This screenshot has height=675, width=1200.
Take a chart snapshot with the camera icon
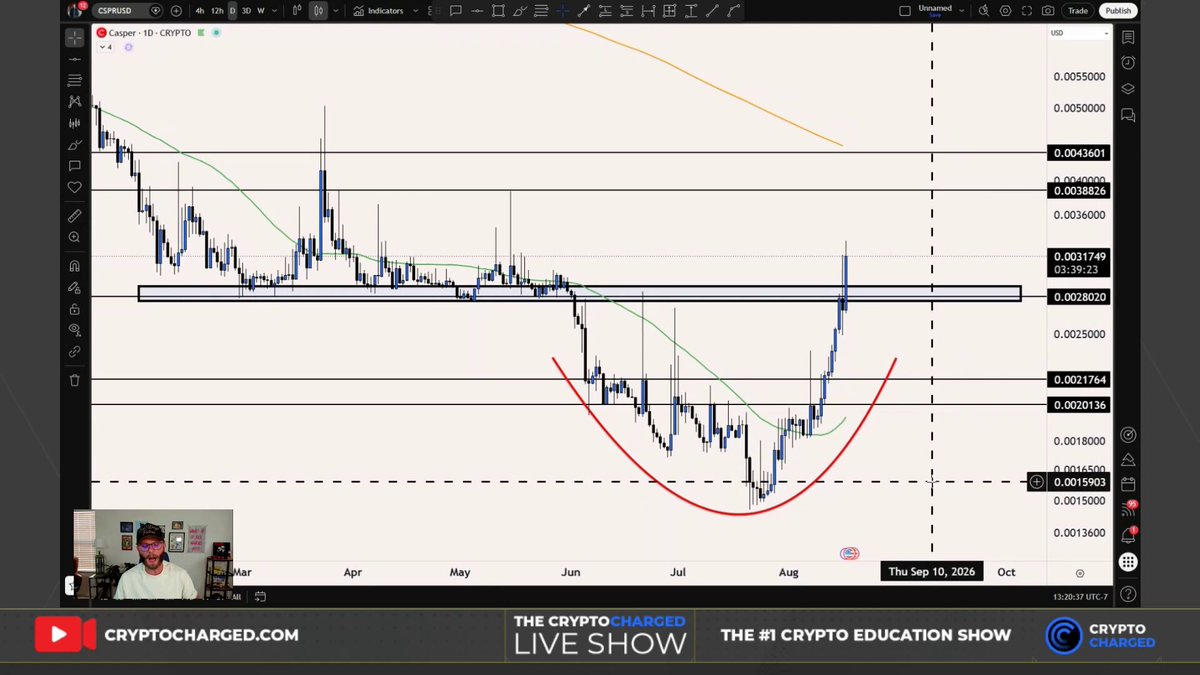pos(1047,11)
